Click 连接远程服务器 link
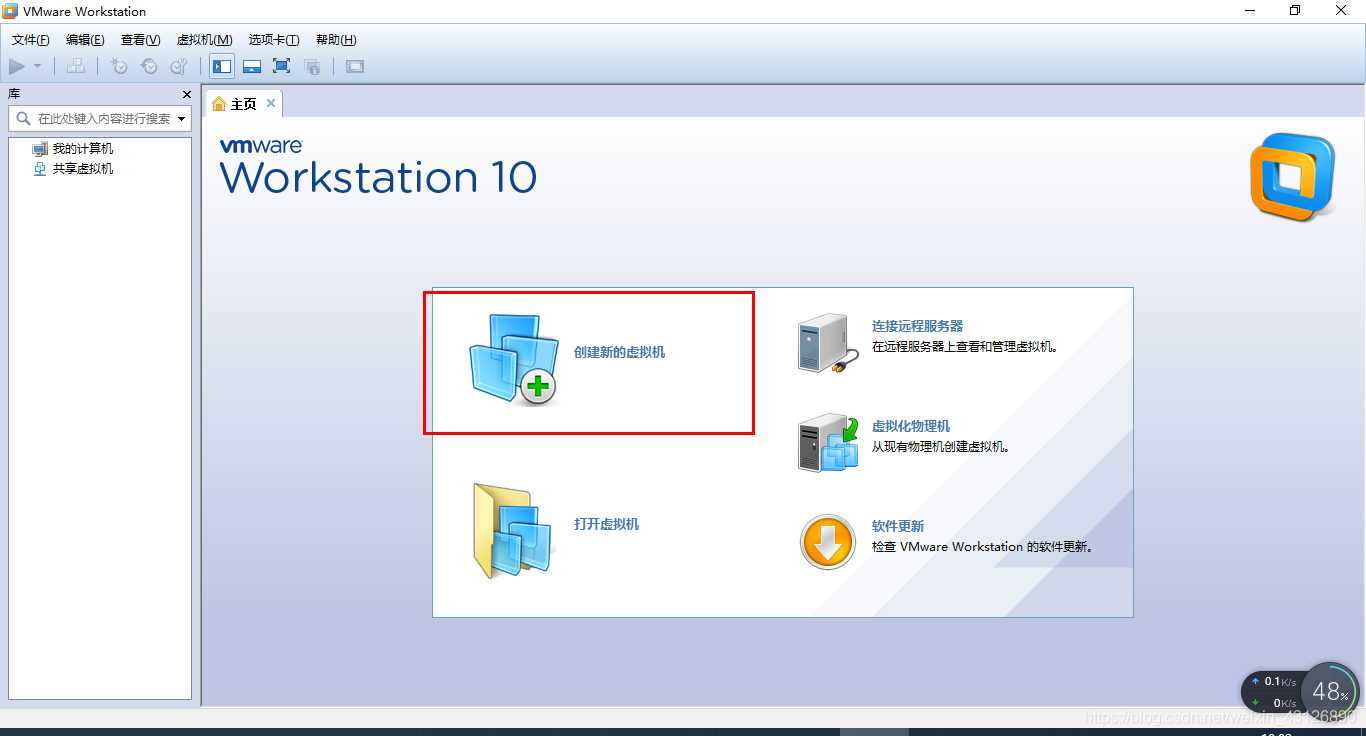This screenshot has width=1366, height=736. 917,326
